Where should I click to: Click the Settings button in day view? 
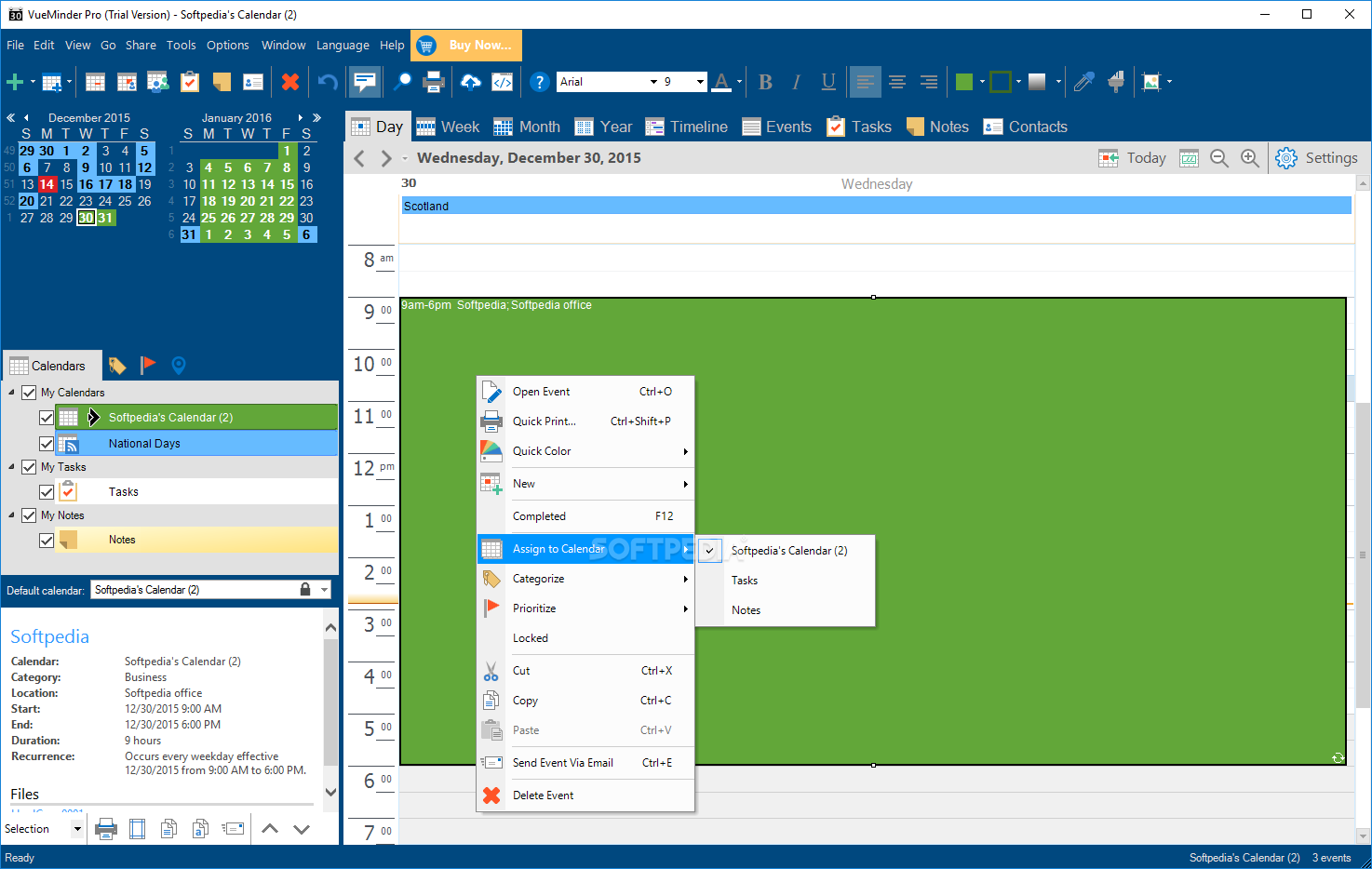coord(1316,158)
